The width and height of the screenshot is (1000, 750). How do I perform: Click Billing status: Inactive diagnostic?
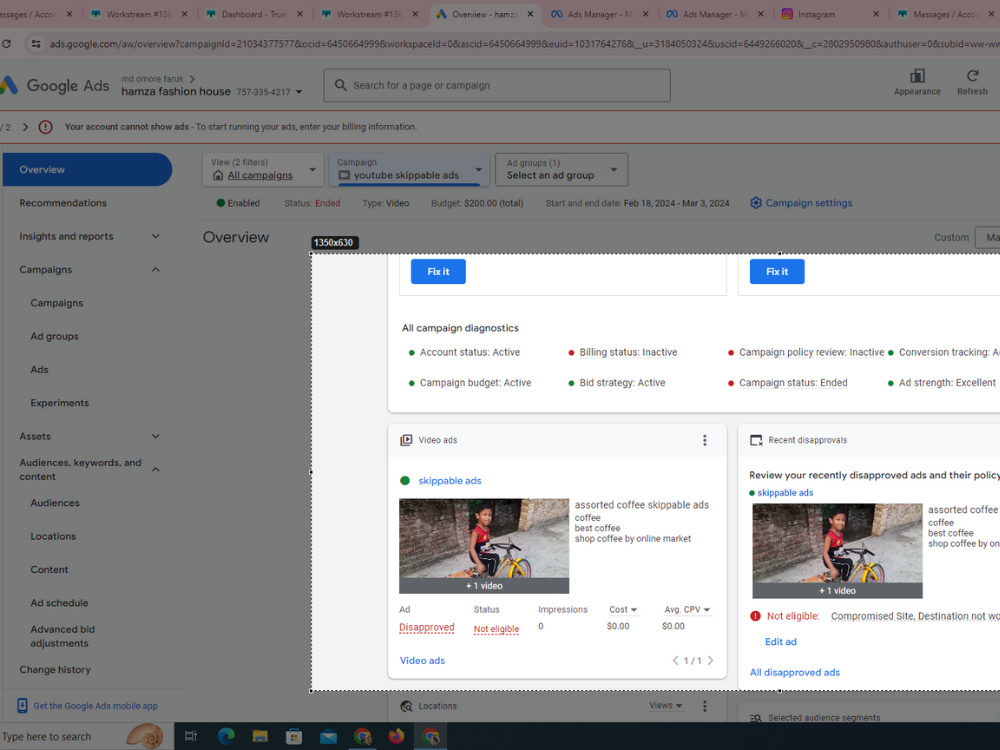pos(628,352)
